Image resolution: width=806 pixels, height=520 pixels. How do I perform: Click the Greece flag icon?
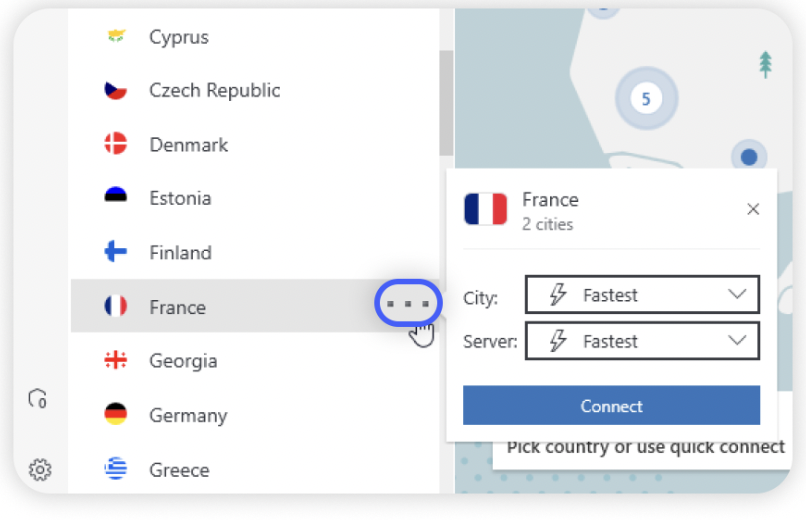[116, 468]
